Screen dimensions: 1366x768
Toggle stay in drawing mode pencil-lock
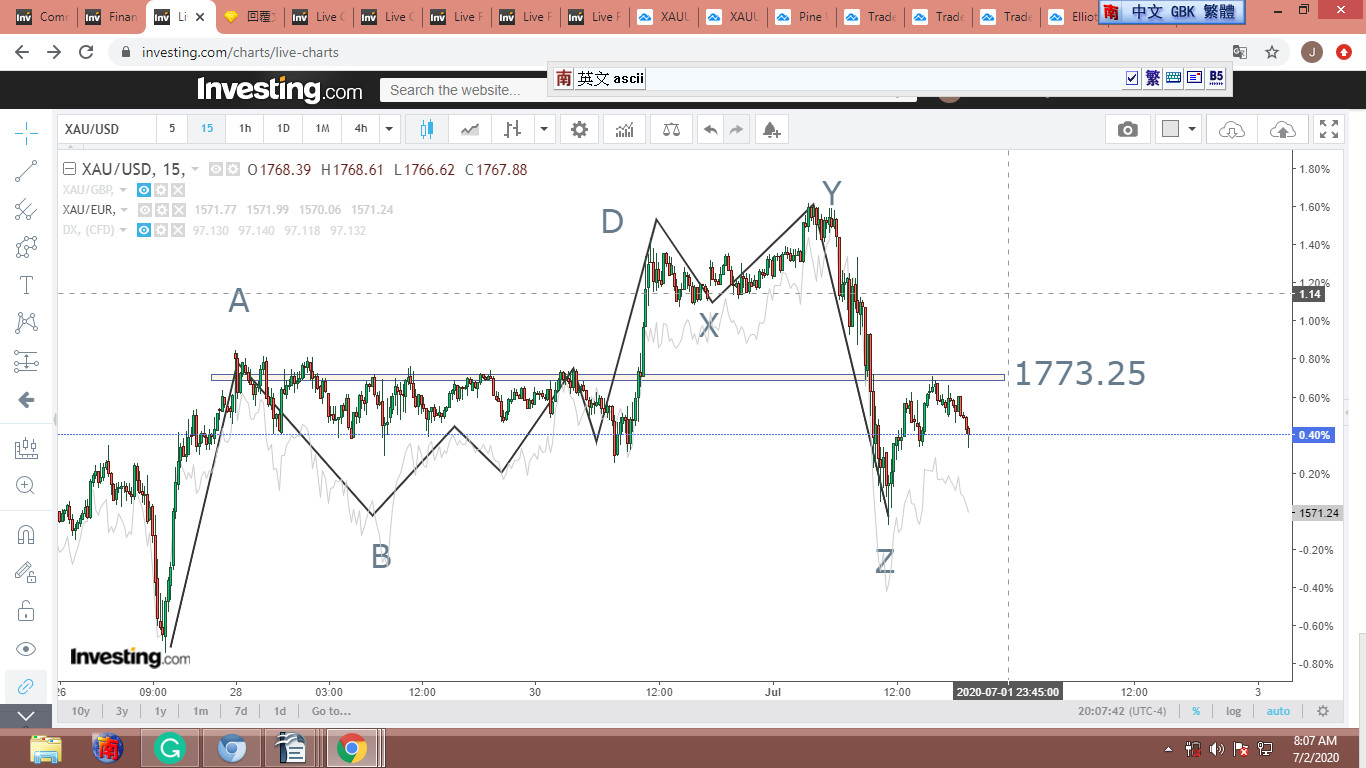[x=27, y=572]
